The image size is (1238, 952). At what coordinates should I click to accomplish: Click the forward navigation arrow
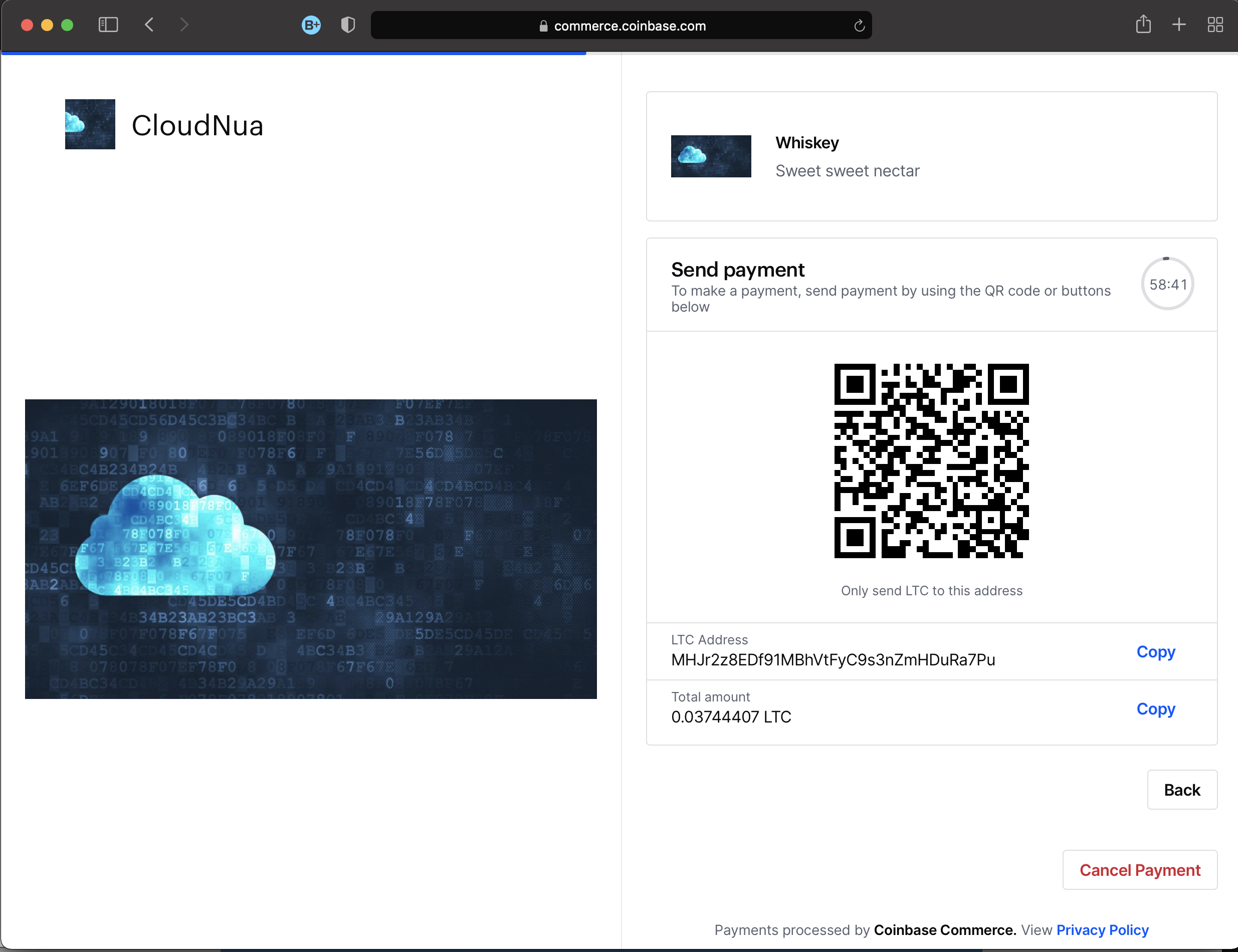tap(184, 25)
